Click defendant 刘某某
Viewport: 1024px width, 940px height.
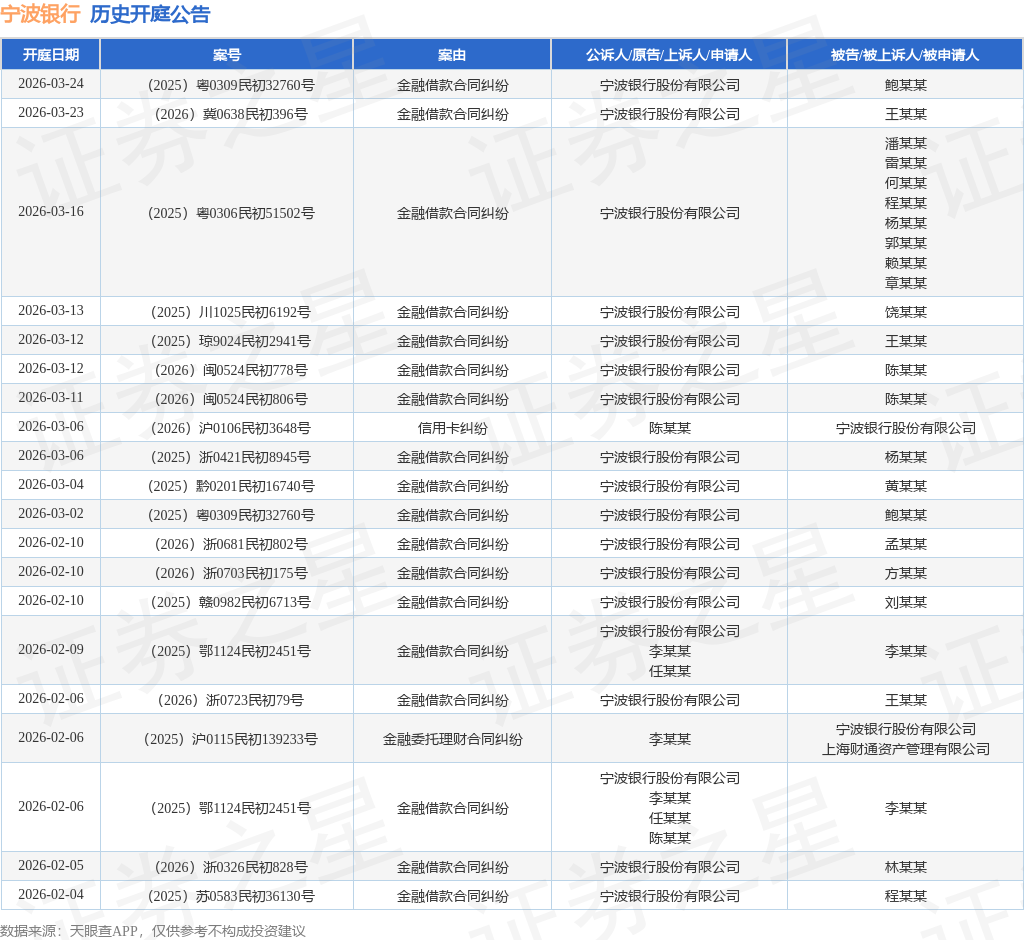point(906,602)
